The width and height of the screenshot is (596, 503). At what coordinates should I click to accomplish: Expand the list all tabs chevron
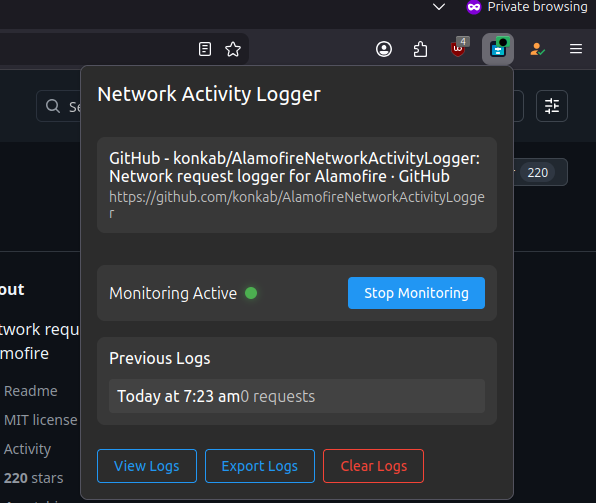coord(439,7)
